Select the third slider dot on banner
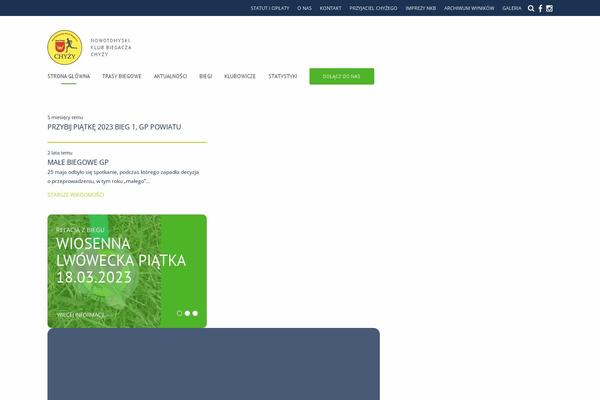The image size is (600, 400). pos(195,313)
